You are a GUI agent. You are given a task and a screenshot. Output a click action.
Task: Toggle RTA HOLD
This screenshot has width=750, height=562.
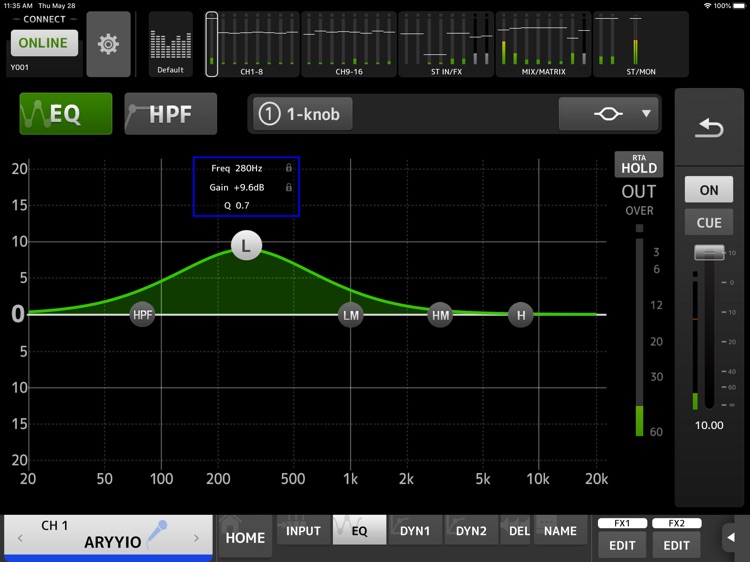pos(639,164)
